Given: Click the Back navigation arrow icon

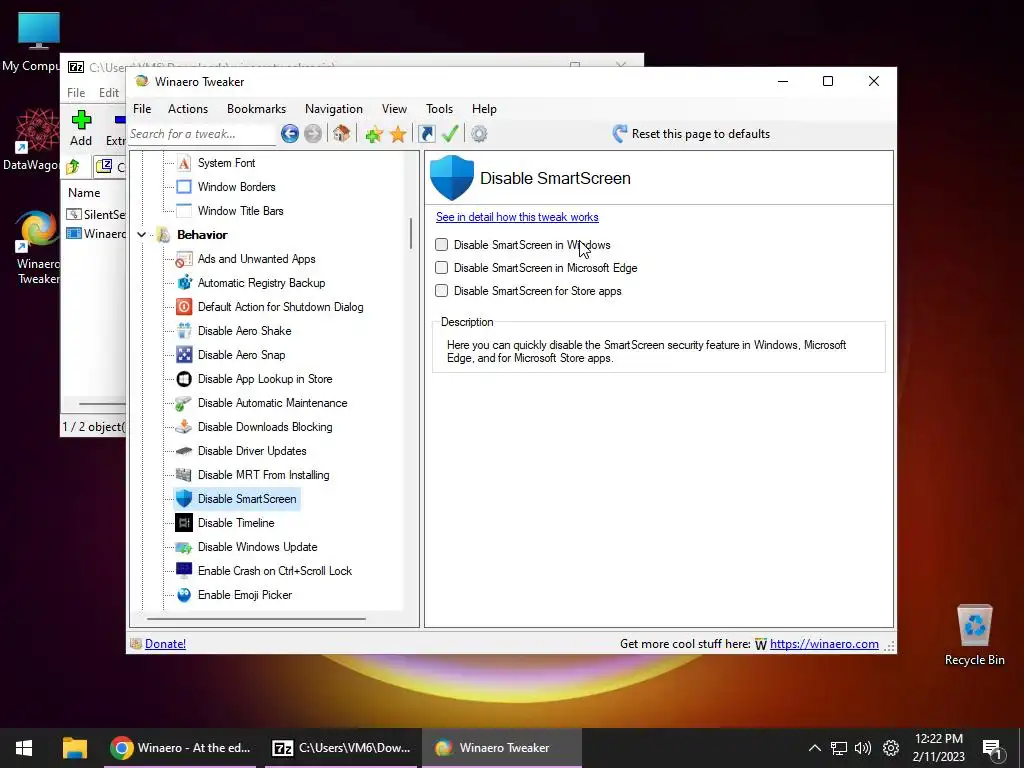Looking at the screenshot, I should point(290,134).
